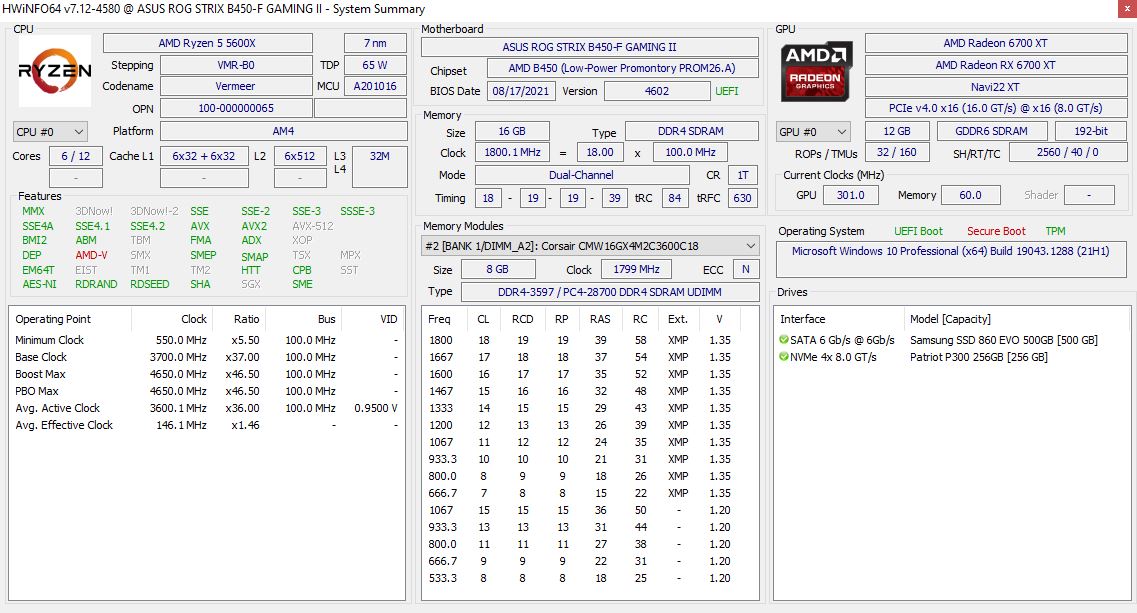Click the AMD Radeon RX 6700 XT field
The image size is (1137, 613).
point(996,65)
